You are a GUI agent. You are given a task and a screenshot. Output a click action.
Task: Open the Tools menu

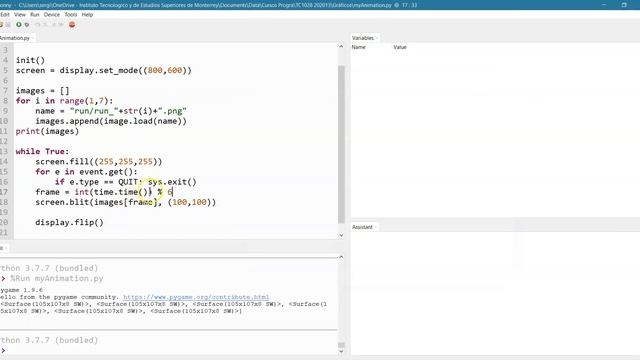point(71,14)
